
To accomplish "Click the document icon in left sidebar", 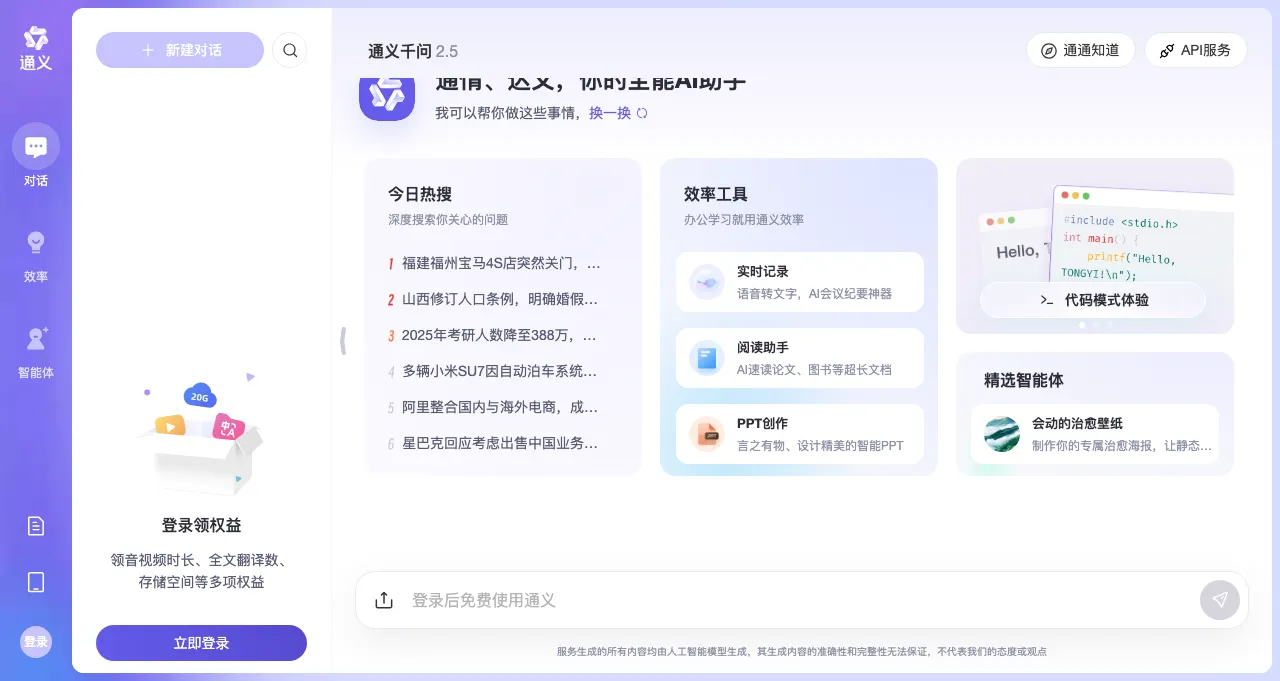I will click(36, 526).
